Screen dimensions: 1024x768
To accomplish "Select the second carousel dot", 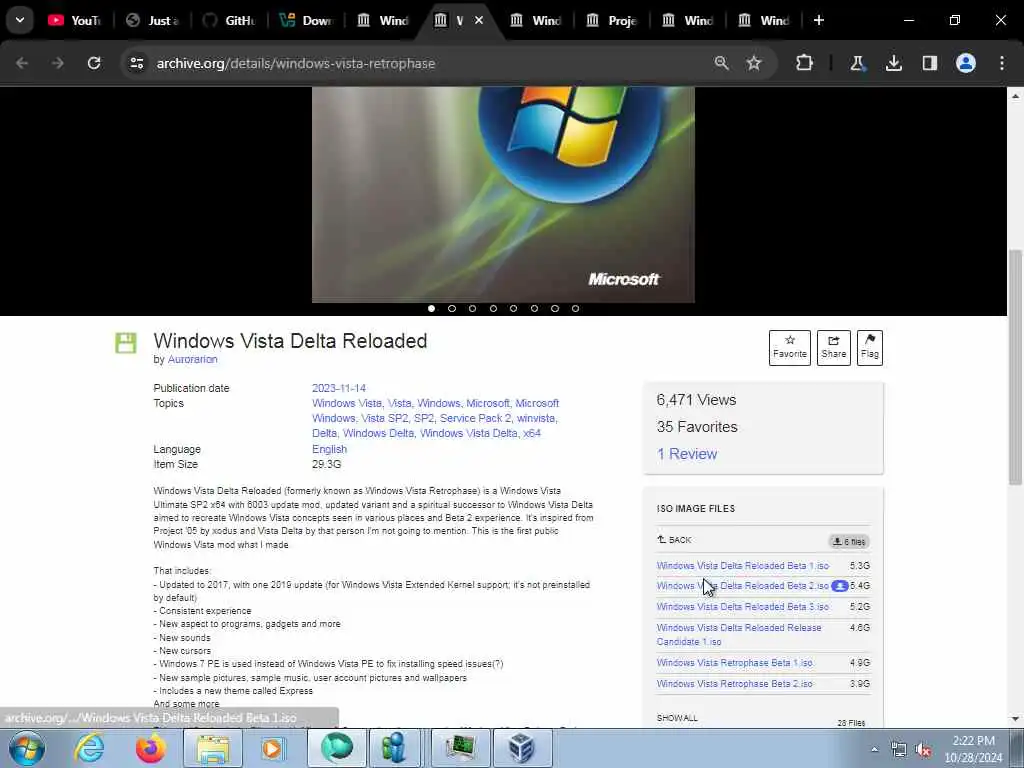I will [x=452, y=308].
